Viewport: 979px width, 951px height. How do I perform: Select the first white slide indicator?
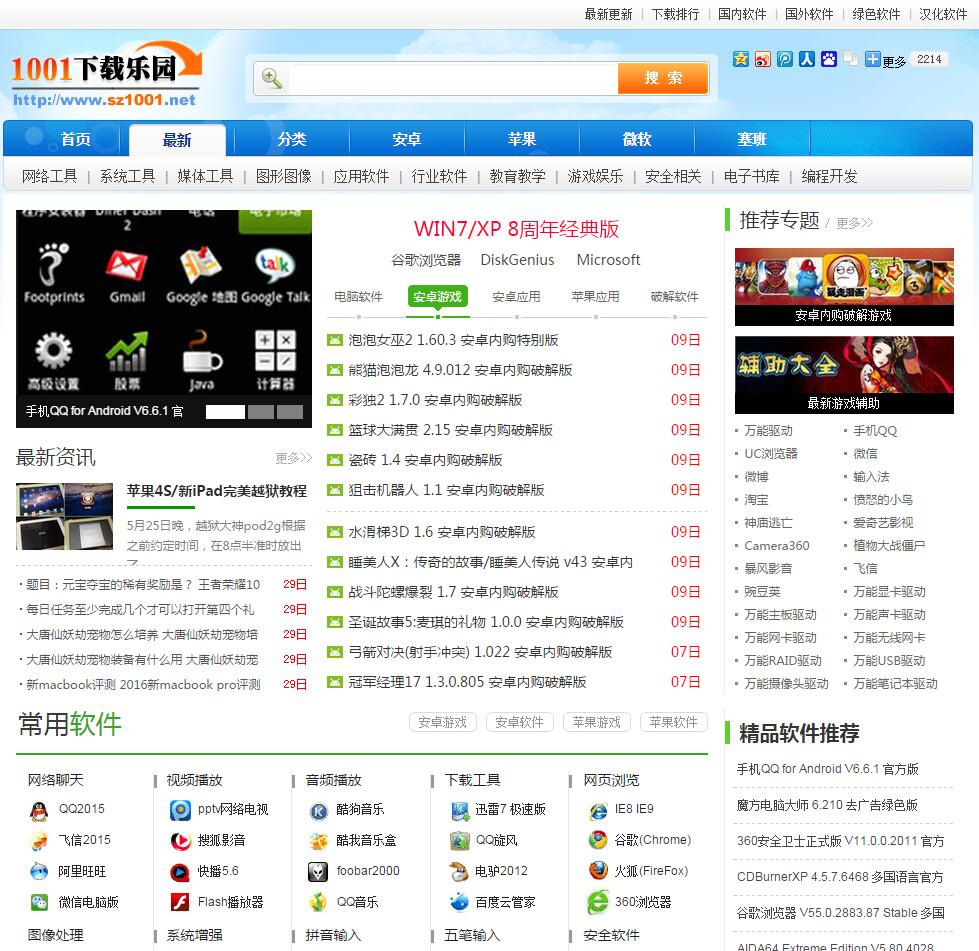click(x=225, y=411)
